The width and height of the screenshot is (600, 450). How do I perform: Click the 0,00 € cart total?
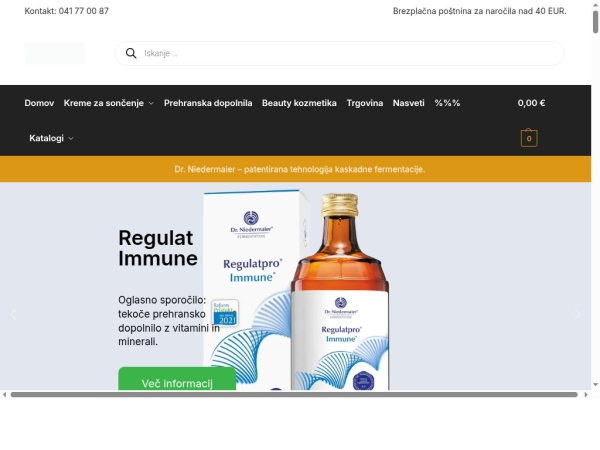pyautogui.click(x=531, y=103)
